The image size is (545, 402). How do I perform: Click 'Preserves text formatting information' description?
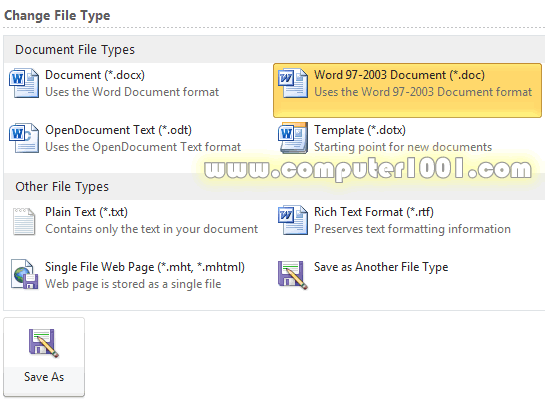click(x=413, y=229)
